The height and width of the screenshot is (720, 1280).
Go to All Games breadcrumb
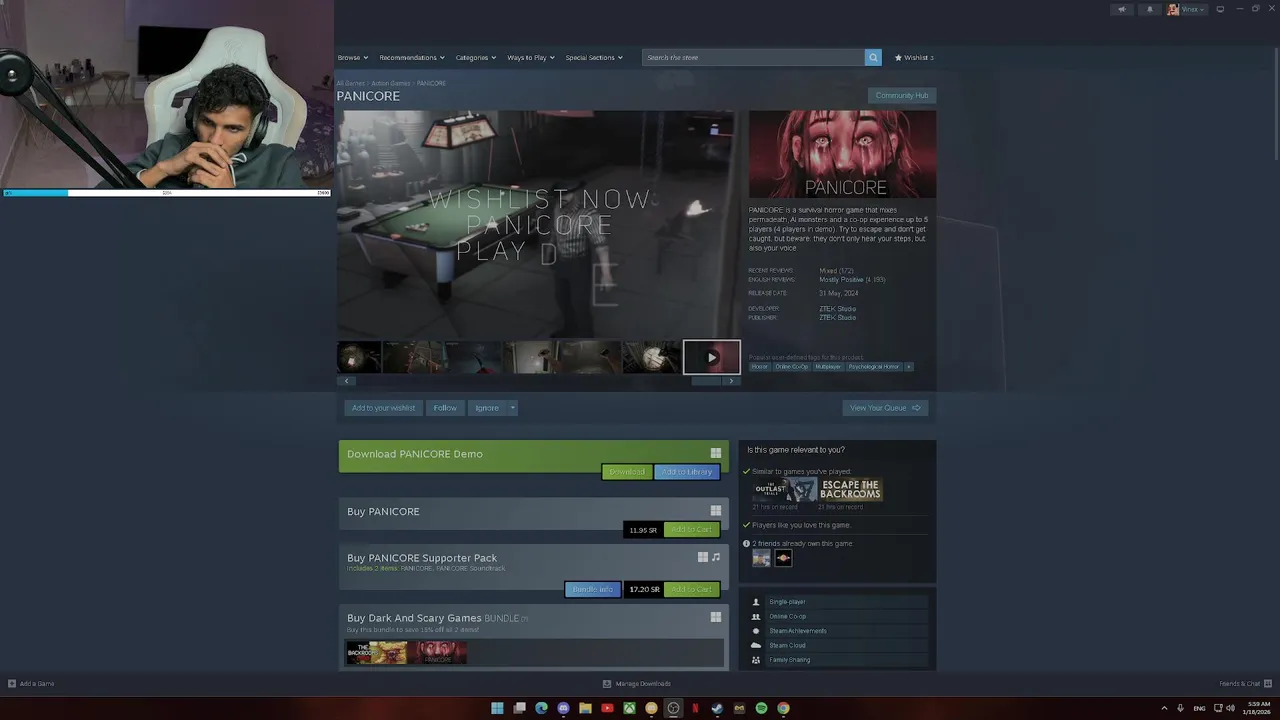coord(350,83)
